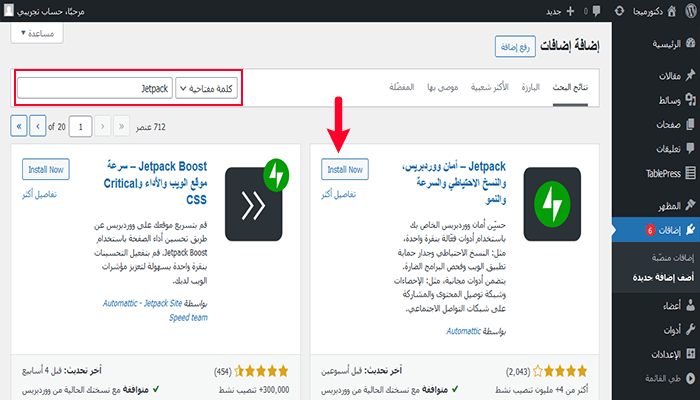Expand the مساعدة help dropdown
Viewport: 700px width, 400px height.
37,33
